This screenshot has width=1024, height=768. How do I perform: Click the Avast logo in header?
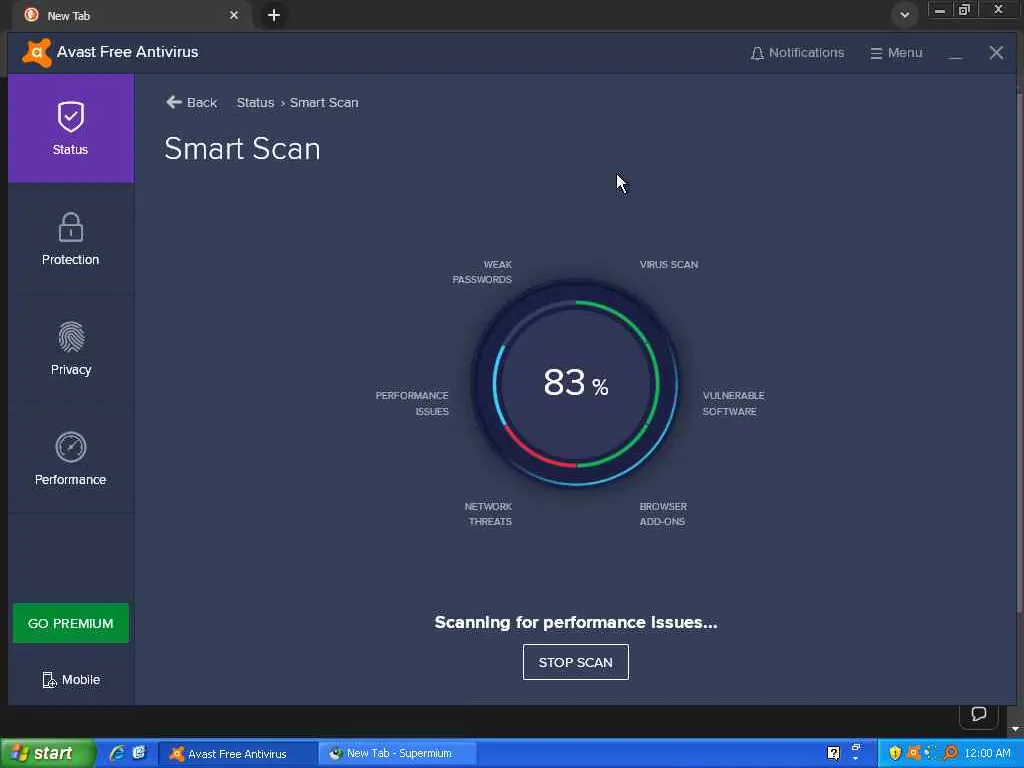(x=37, y=53)
